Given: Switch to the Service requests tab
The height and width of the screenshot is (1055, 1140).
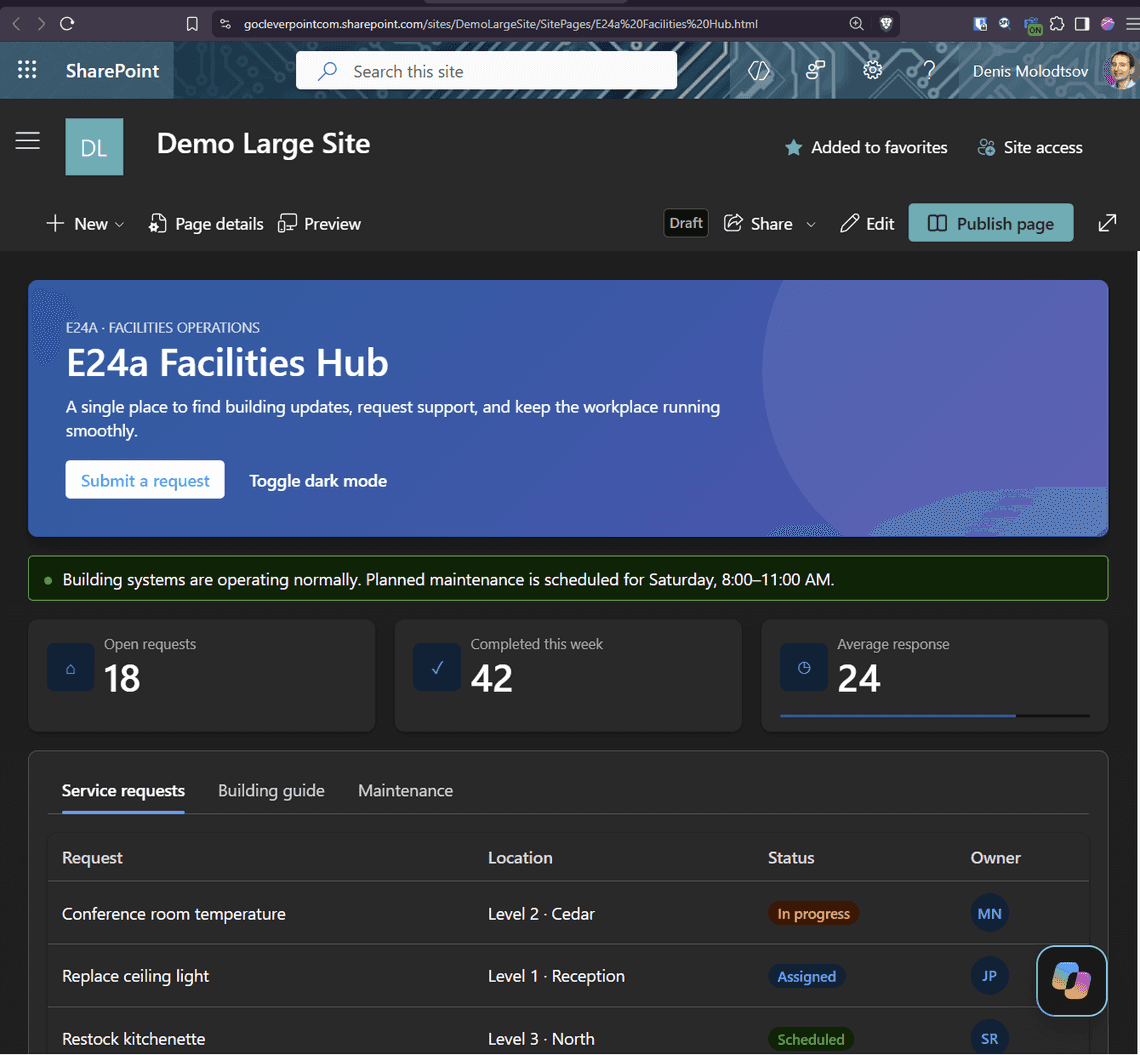Looking at the screenshot, I should tap(123, 790).
